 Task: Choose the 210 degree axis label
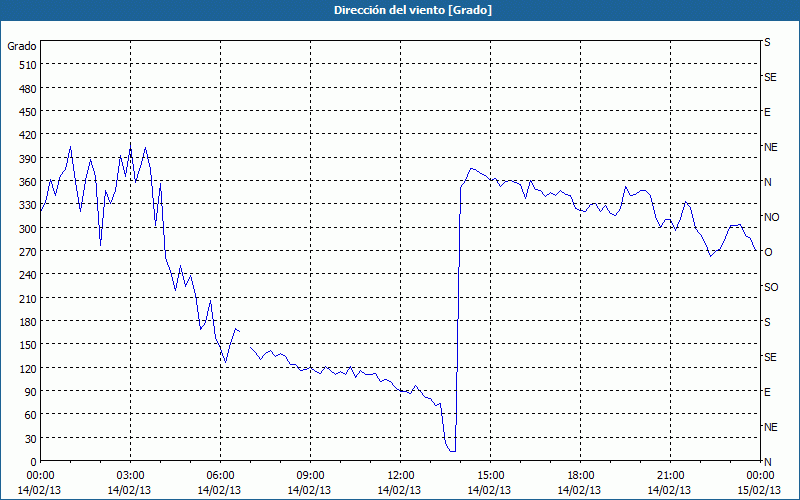(x=28, y=298)
